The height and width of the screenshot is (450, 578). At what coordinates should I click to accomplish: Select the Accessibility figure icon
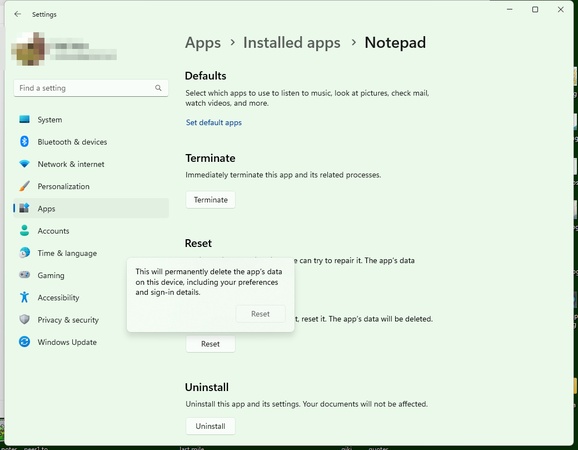[24, 297]
